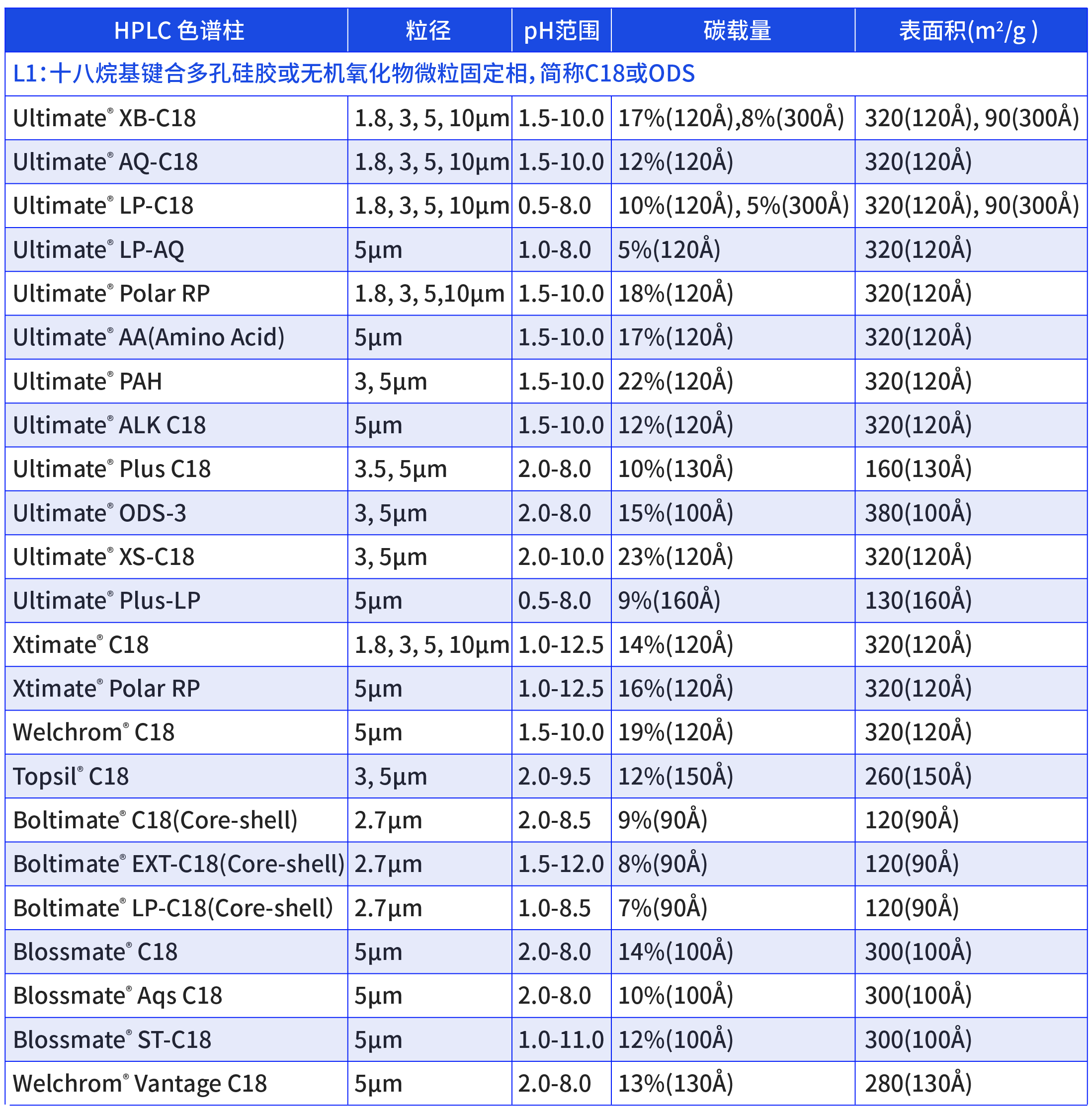Click the 16%(120Å) carbon load cell
The image size is (1092, 1113).
tap(675, 688)
